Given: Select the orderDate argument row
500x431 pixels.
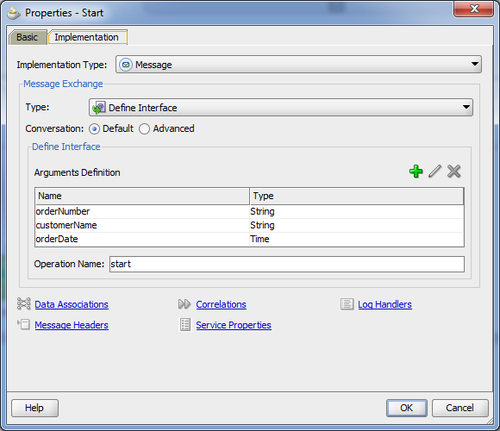Looking at the screenshot, I should [x=249, y=239].
